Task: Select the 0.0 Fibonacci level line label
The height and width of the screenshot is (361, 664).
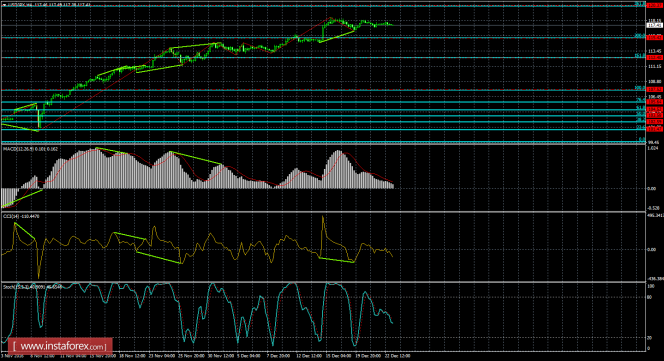Action: (x=642, y=139)
